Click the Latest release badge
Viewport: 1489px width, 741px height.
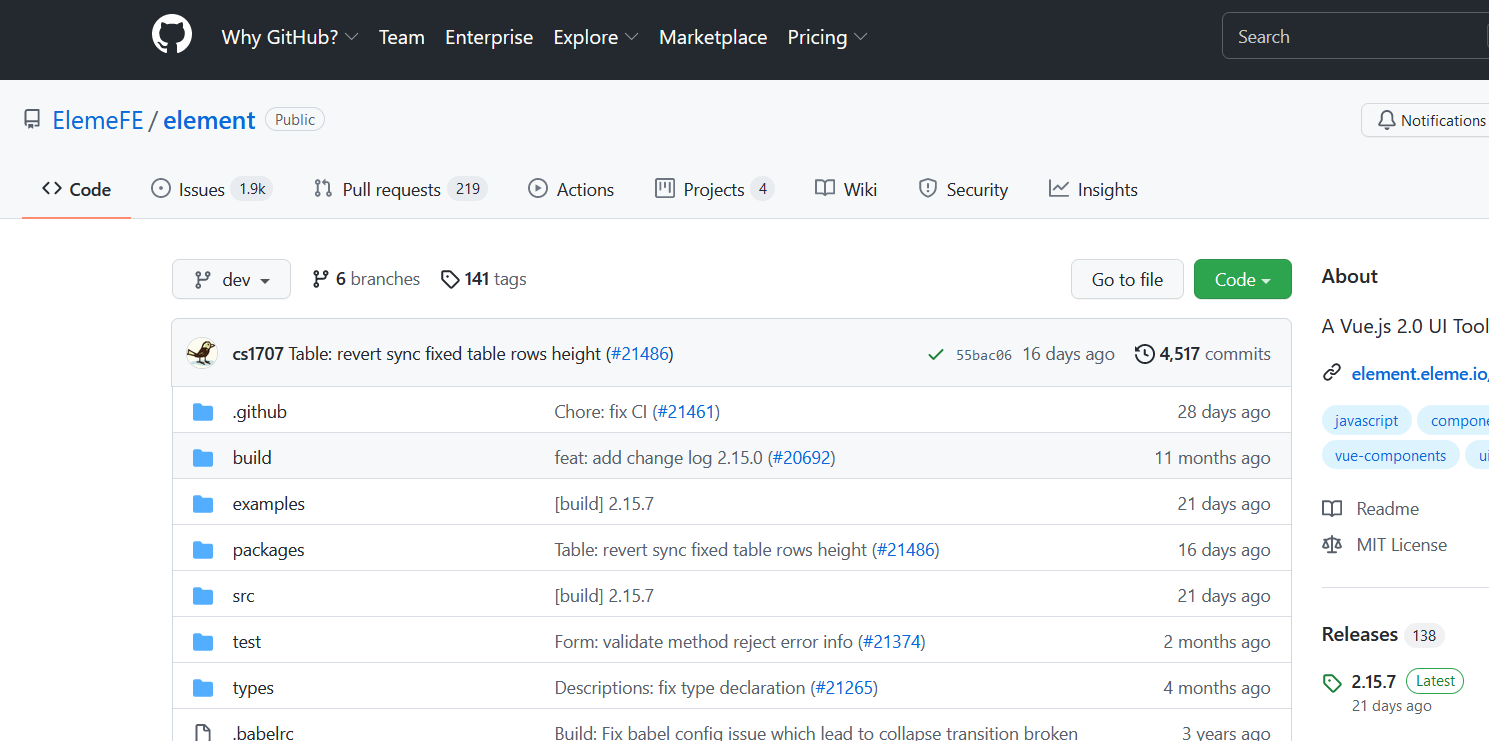tap(1435, 680)
